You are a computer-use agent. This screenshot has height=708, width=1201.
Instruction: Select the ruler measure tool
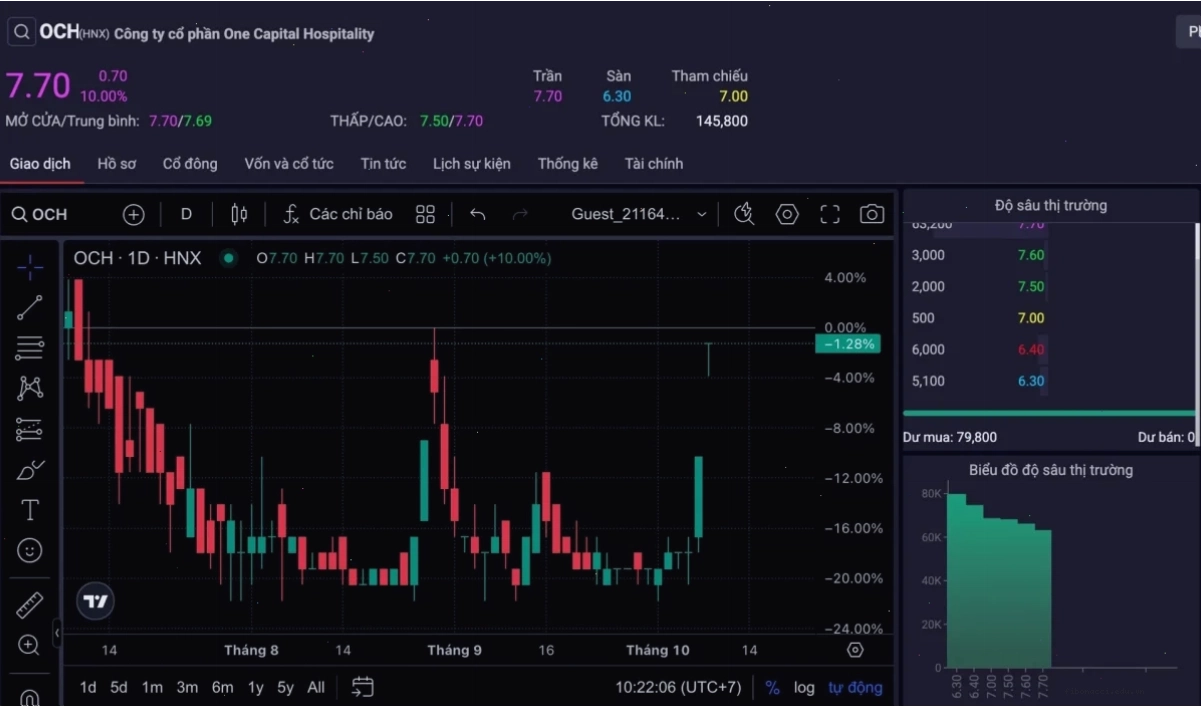[30, 605]
